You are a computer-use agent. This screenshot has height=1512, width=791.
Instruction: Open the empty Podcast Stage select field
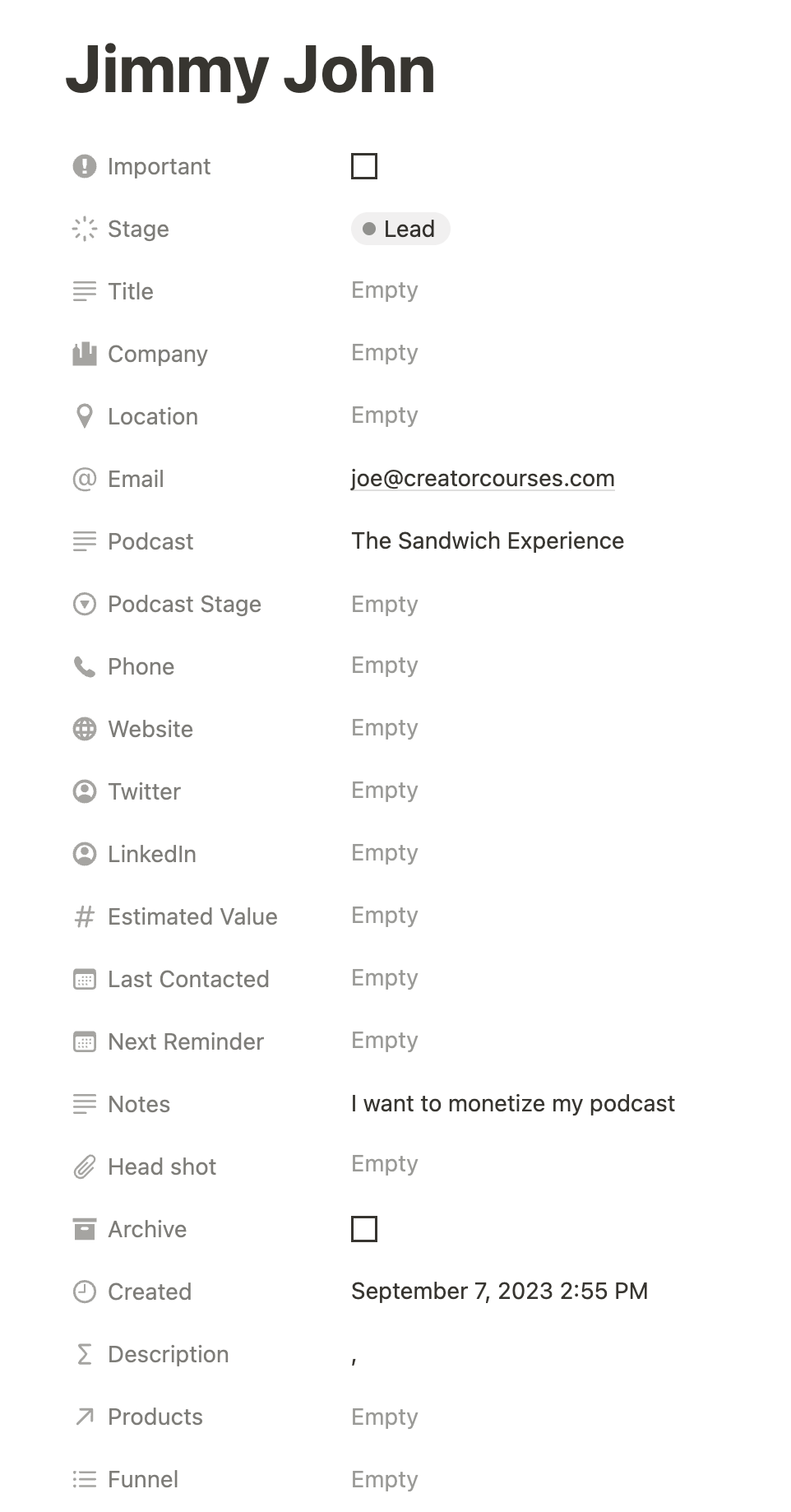point(384,604)
